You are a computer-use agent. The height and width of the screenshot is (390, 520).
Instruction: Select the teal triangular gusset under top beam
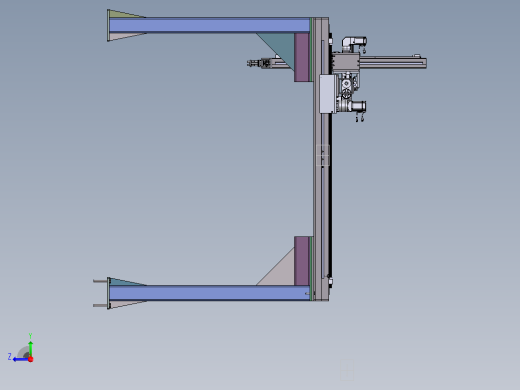pyautogui.click(x=281, y=47)
